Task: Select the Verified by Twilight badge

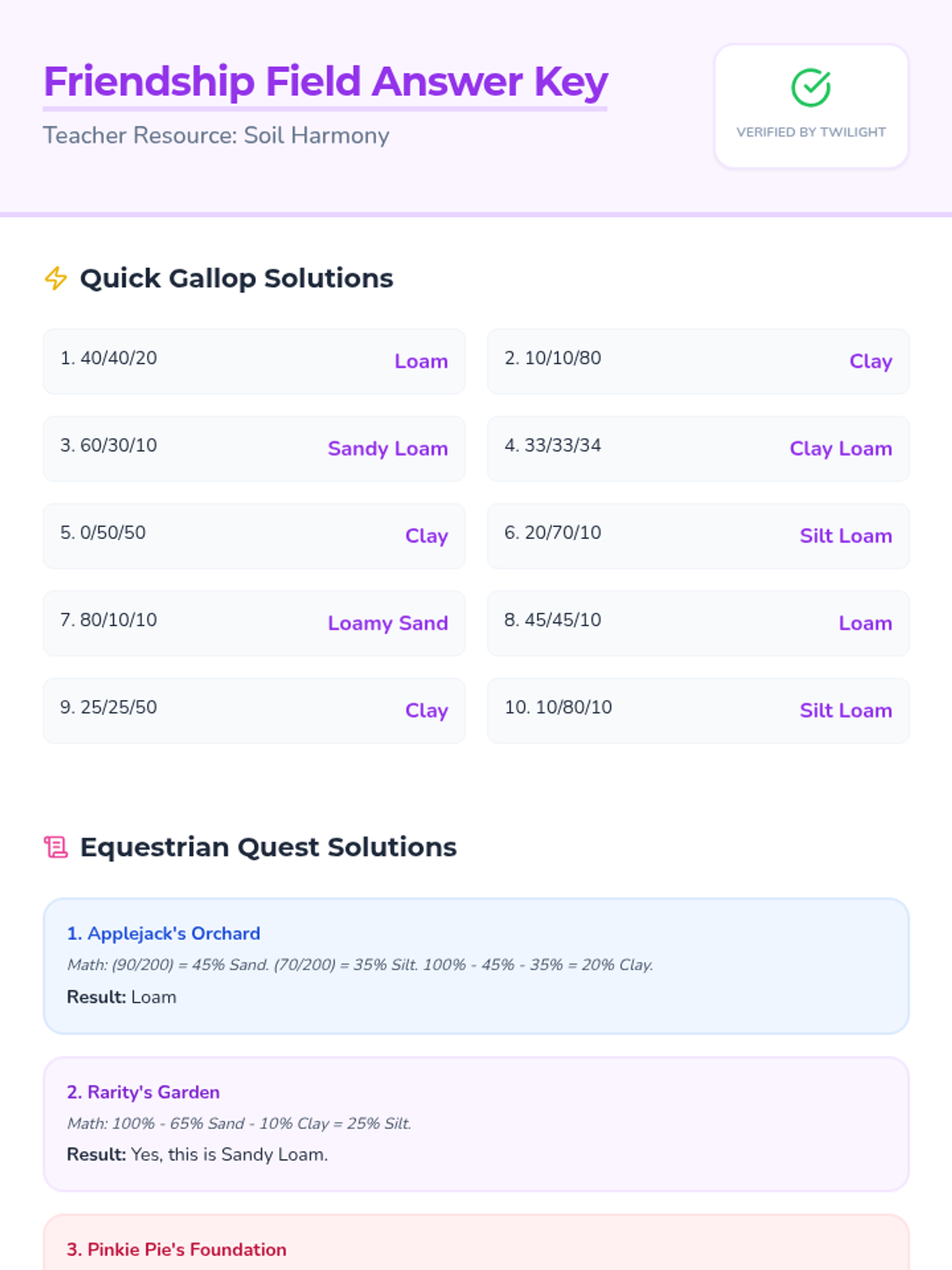Action: 811,106
